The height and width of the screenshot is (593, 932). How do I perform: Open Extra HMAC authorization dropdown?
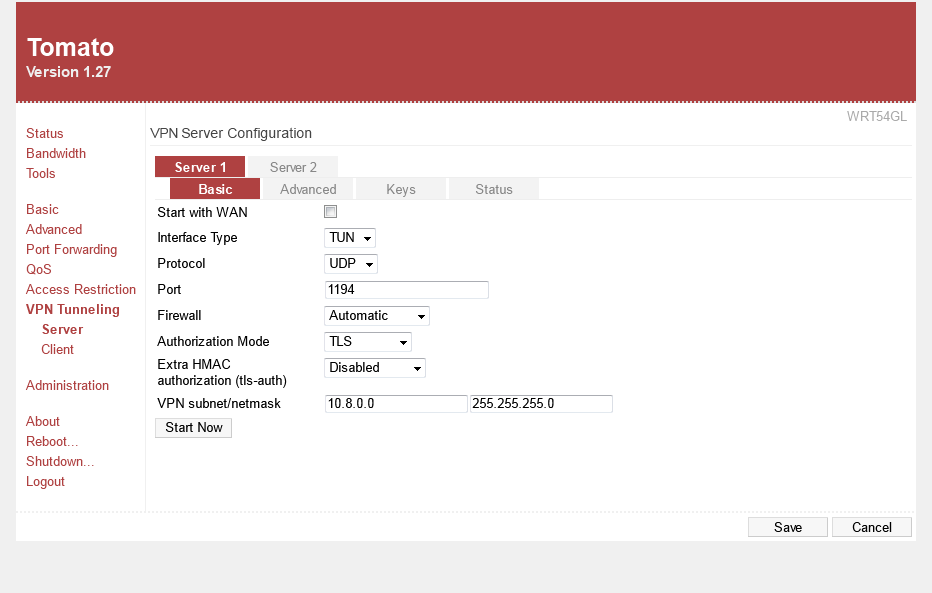click(375, 368)
